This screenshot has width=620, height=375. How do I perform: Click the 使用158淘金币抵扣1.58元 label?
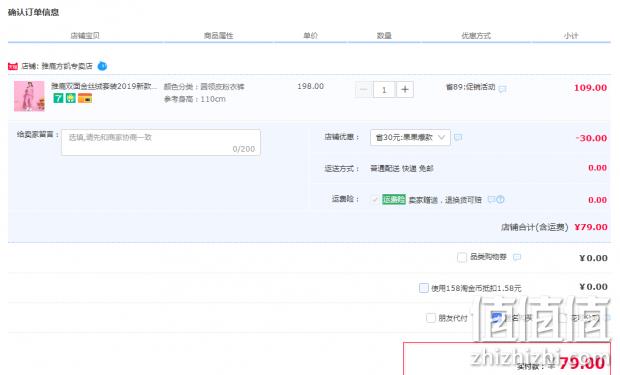click(x=476, y=288)
